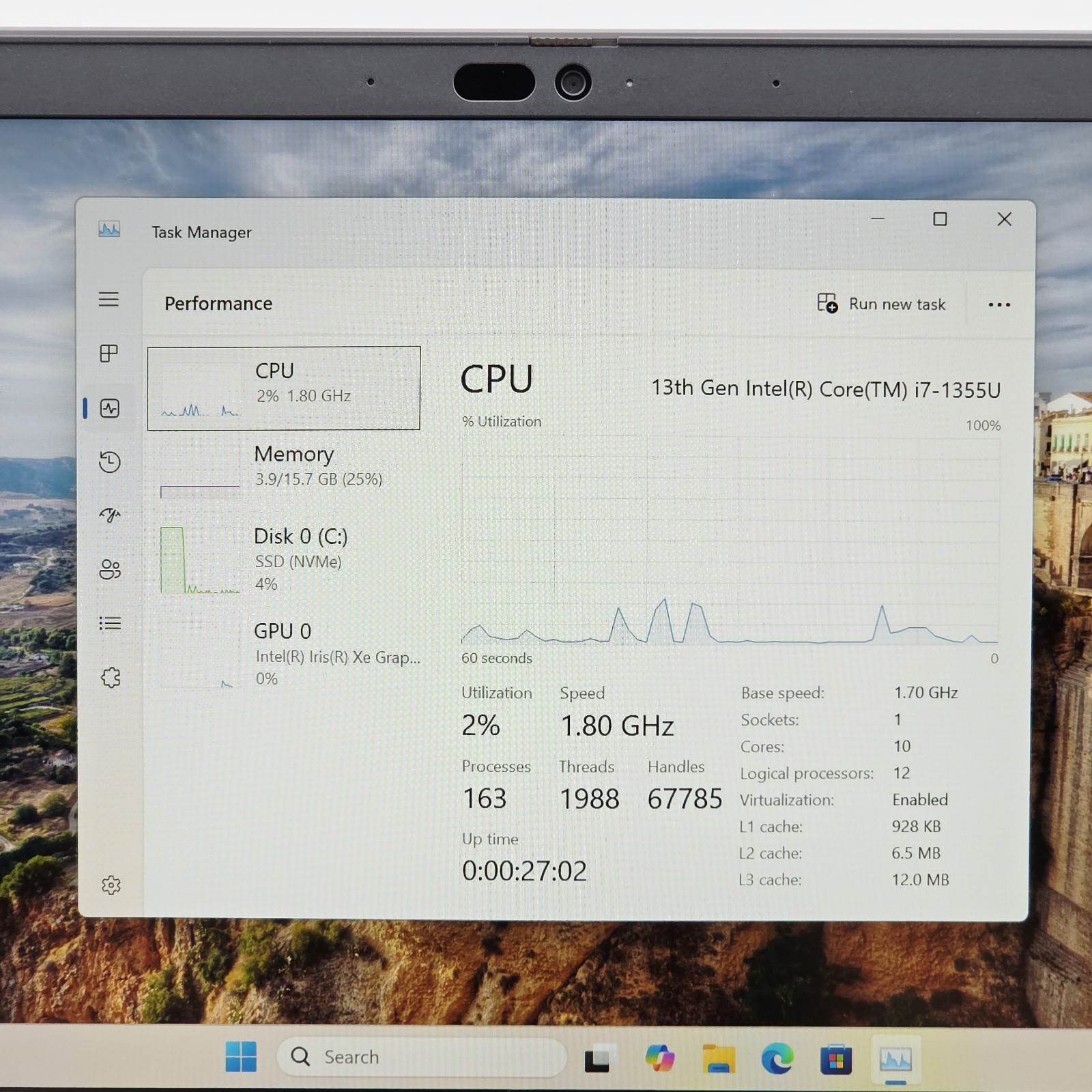Close the Task Manager window

click(x=1004, y=219)
